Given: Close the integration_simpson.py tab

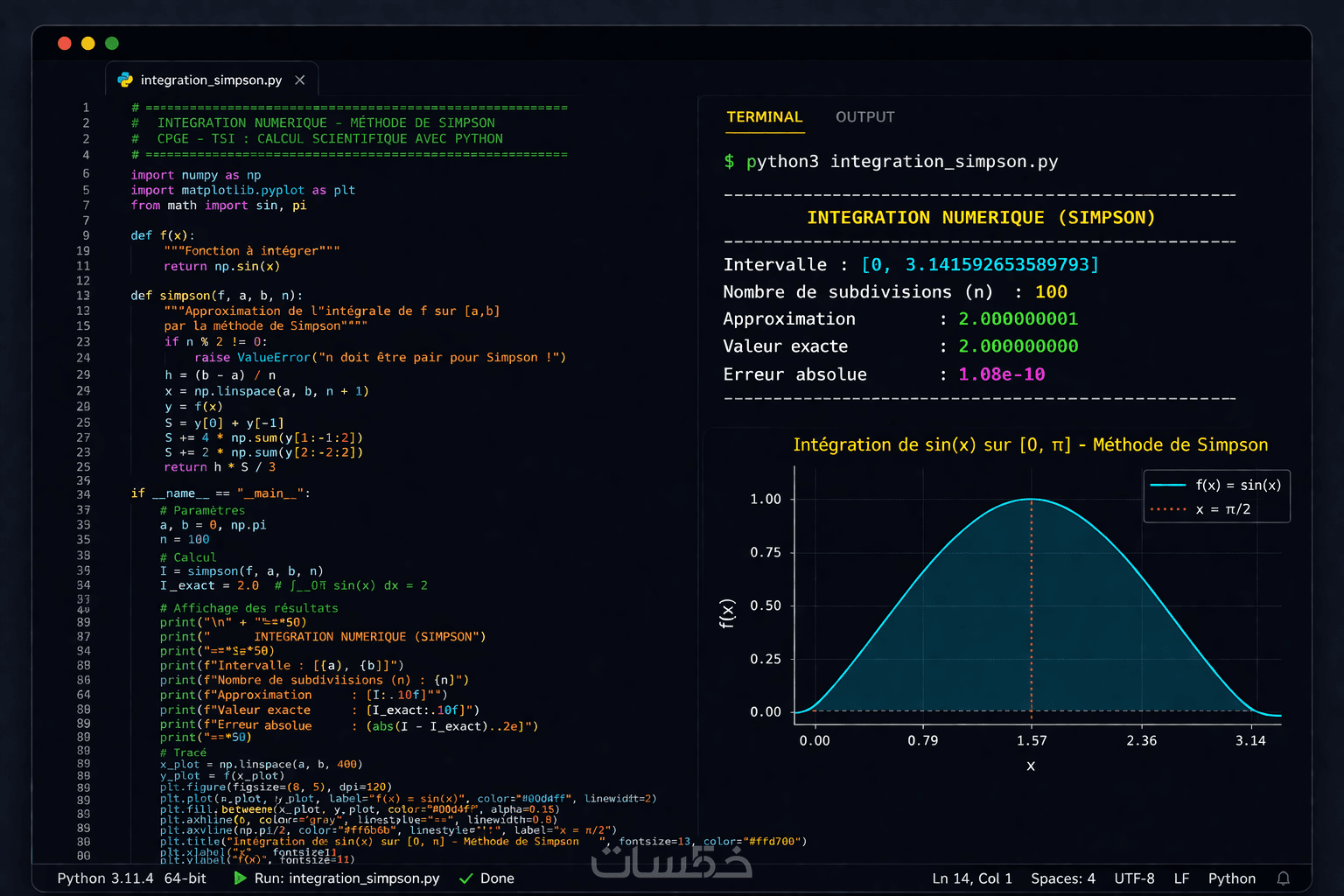Looking at the screenshot, I should point(300,80).
